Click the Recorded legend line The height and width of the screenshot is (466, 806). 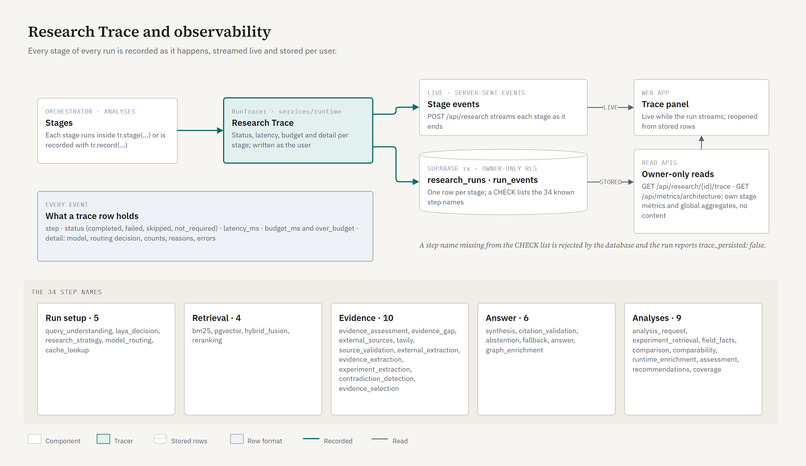[x=311, y=439]
